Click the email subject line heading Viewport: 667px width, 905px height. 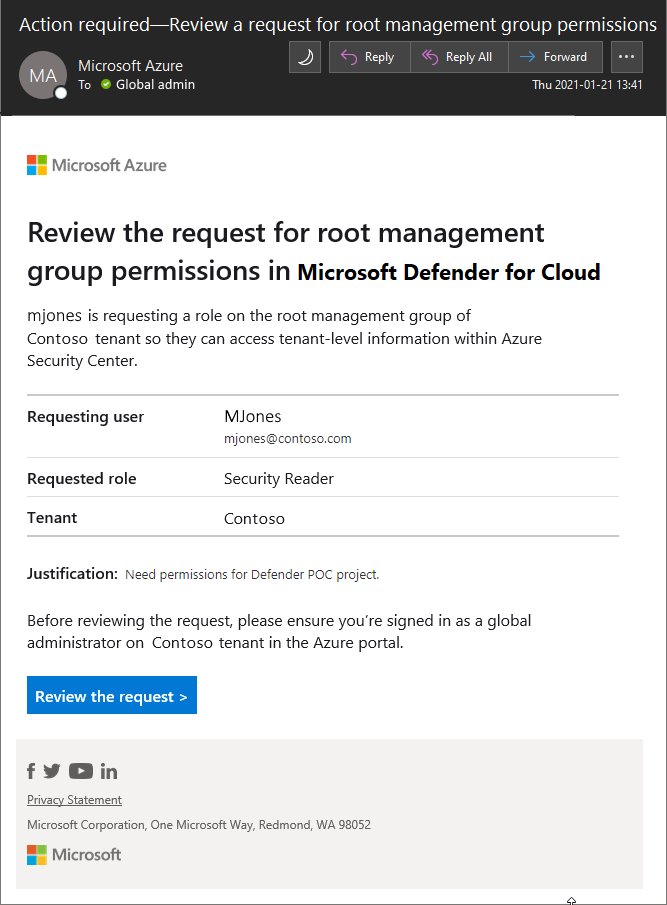338,25
